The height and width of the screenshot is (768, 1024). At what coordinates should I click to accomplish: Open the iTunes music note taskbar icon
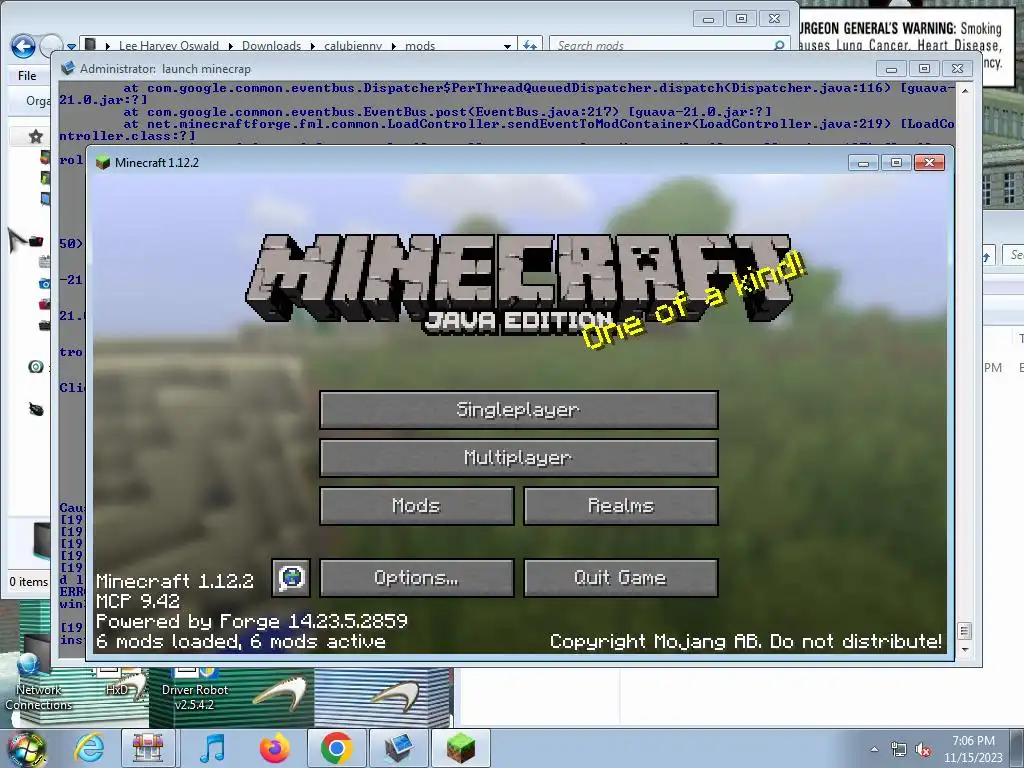coord(212,748)
